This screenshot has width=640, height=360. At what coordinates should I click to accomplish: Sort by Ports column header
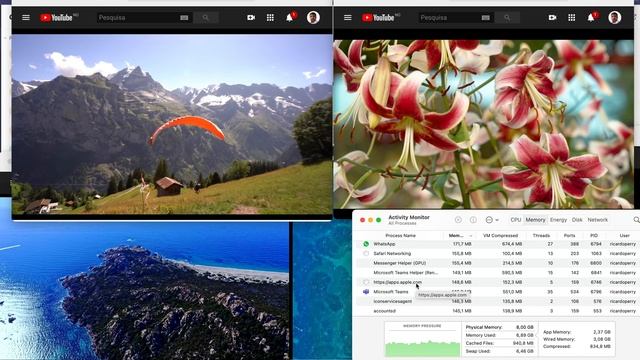tap(569, 236)
